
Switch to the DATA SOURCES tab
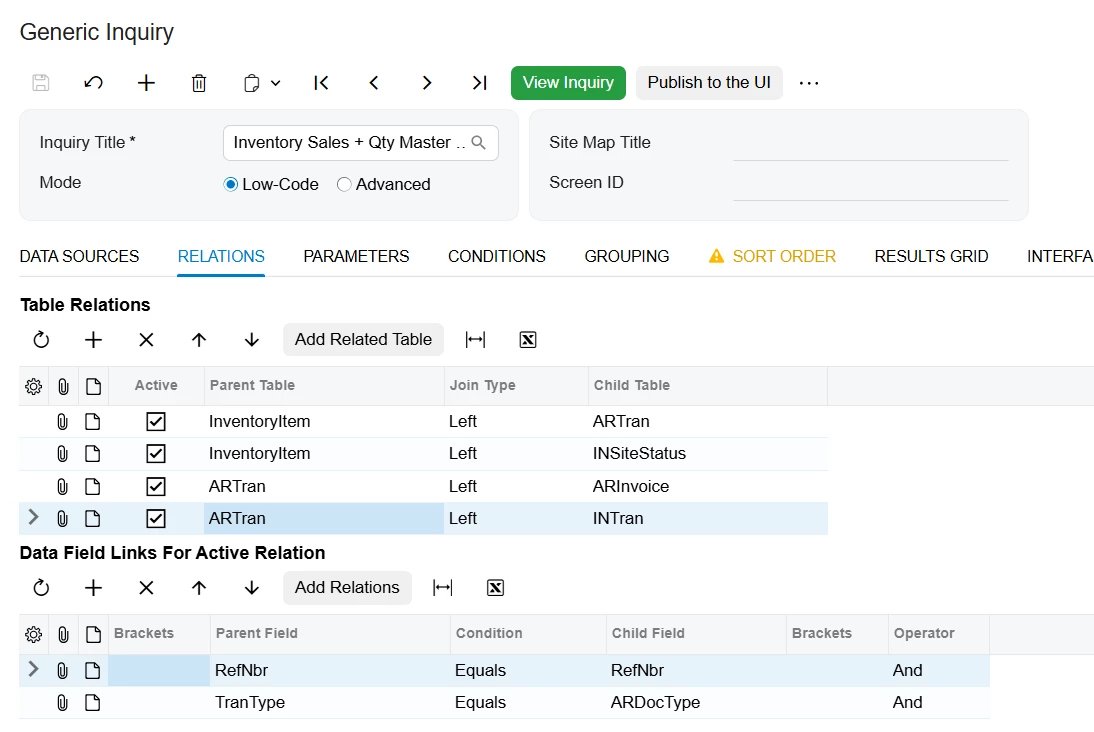[x=80, y=257]
